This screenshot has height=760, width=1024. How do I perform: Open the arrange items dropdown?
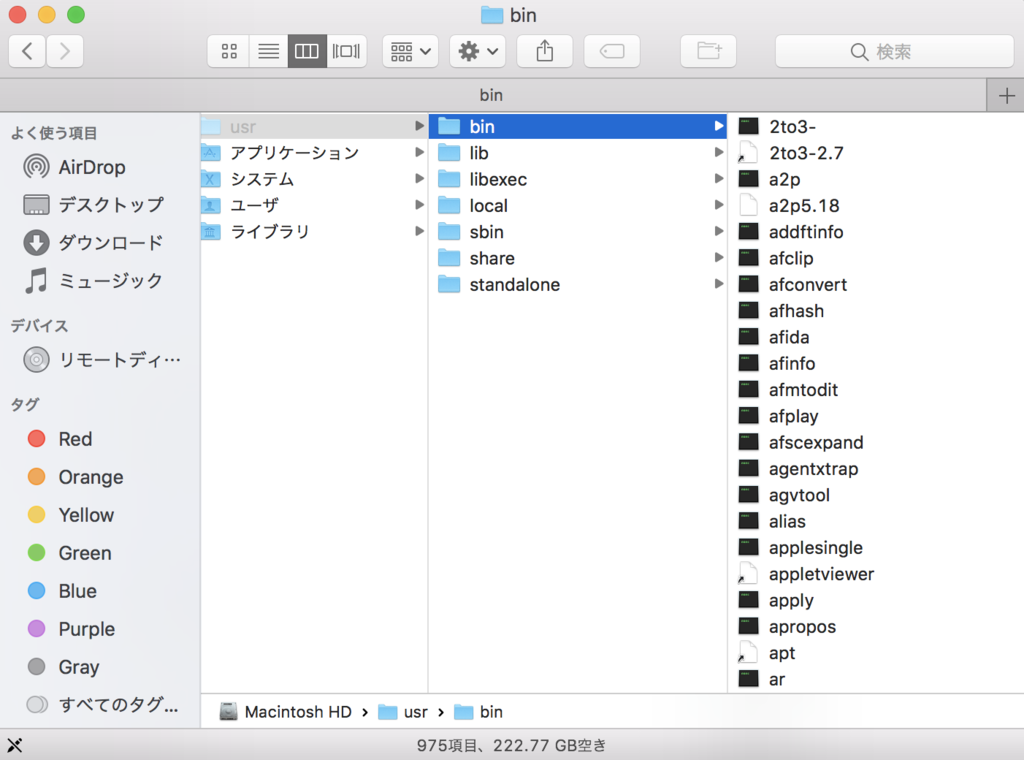tap(410, 51)
